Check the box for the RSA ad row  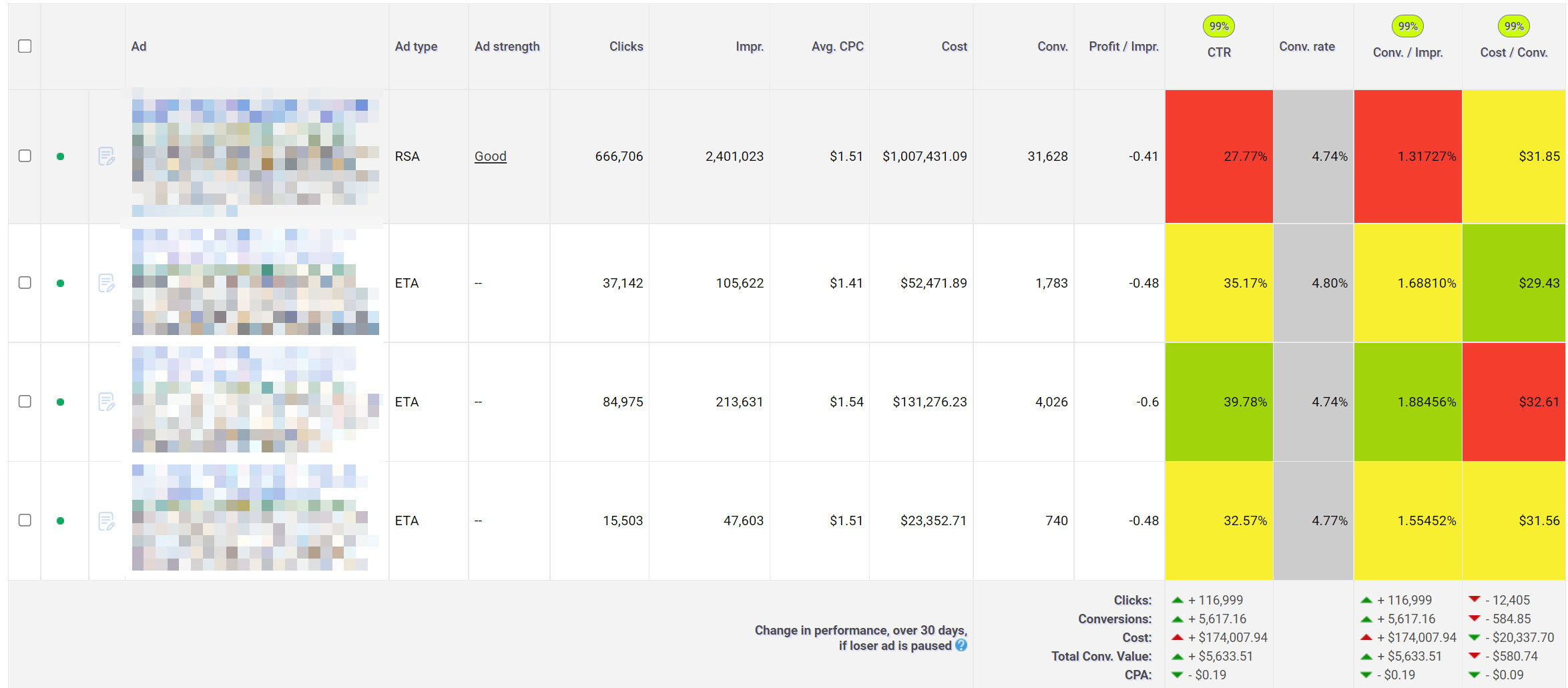25,156
